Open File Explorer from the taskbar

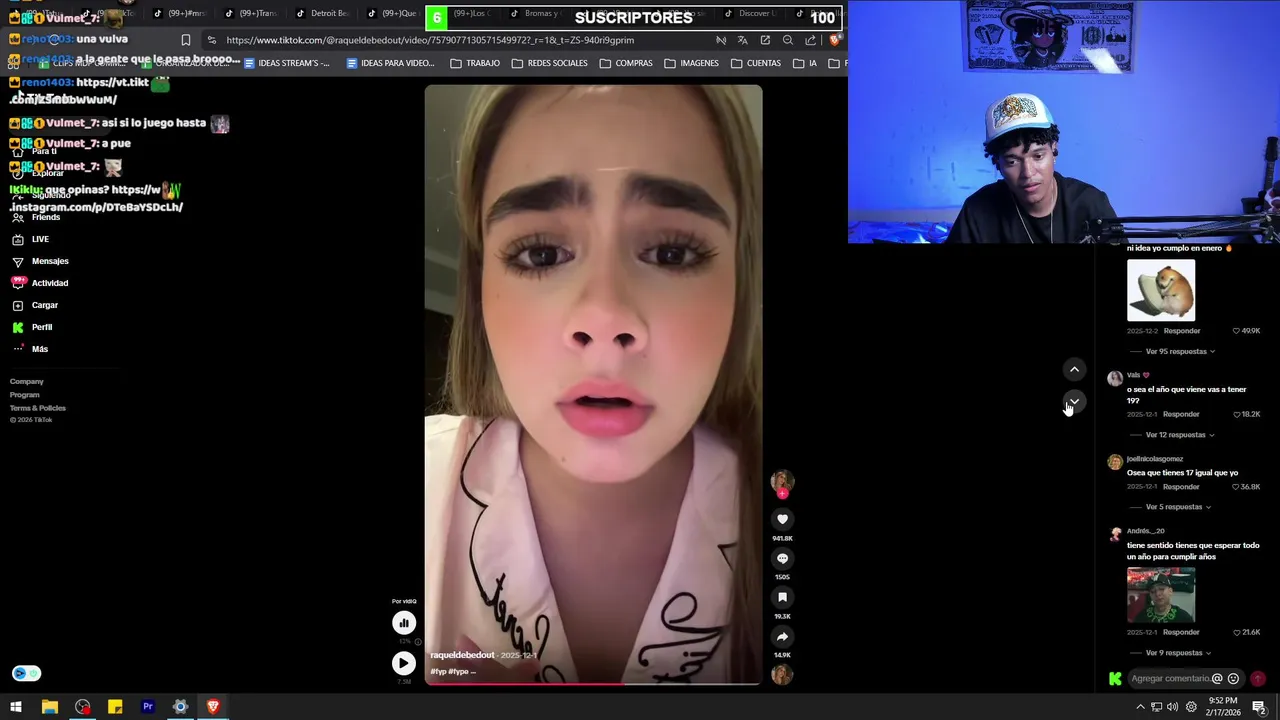coord(49,707)
